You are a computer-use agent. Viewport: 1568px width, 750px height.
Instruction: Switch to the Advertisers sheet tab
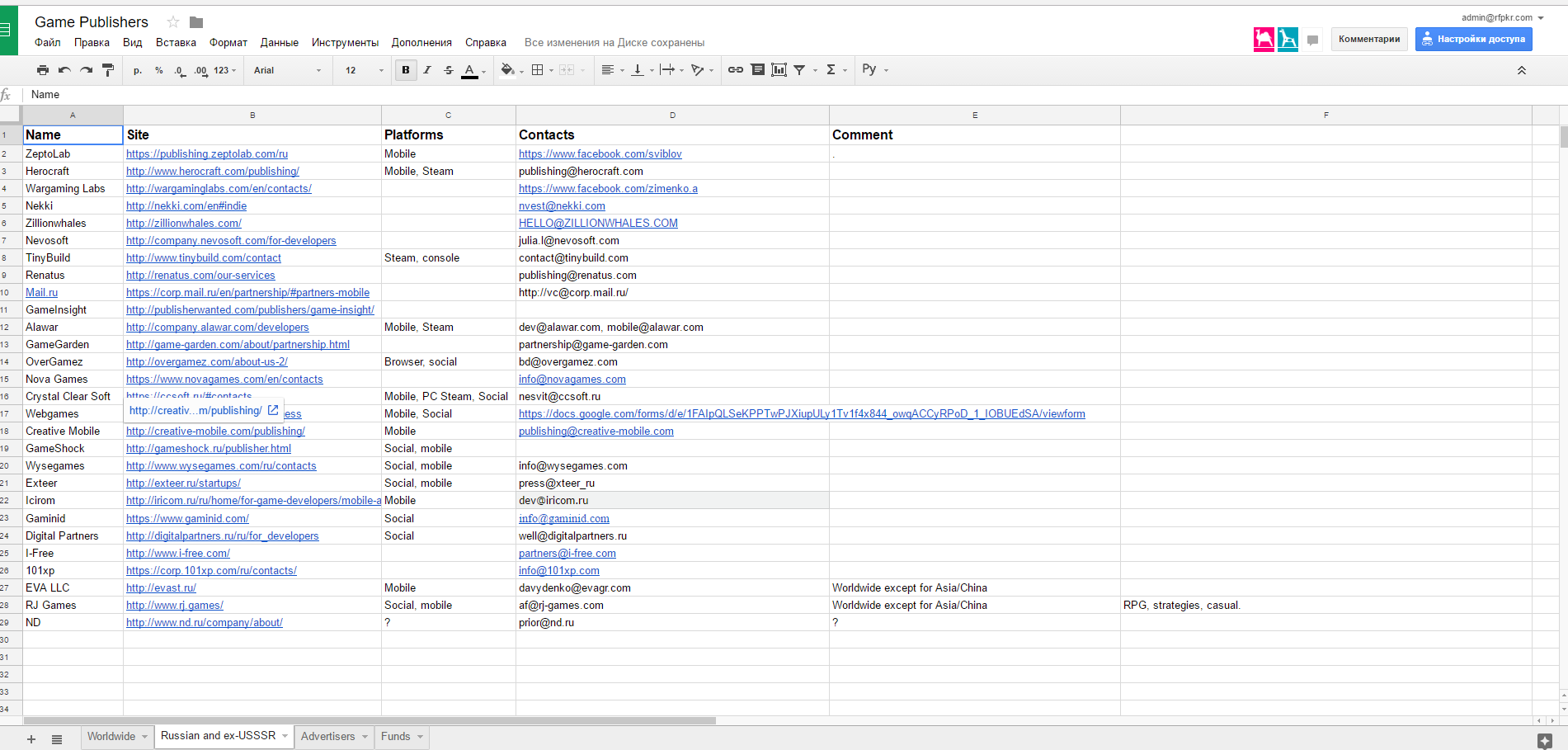click(327, 736)
